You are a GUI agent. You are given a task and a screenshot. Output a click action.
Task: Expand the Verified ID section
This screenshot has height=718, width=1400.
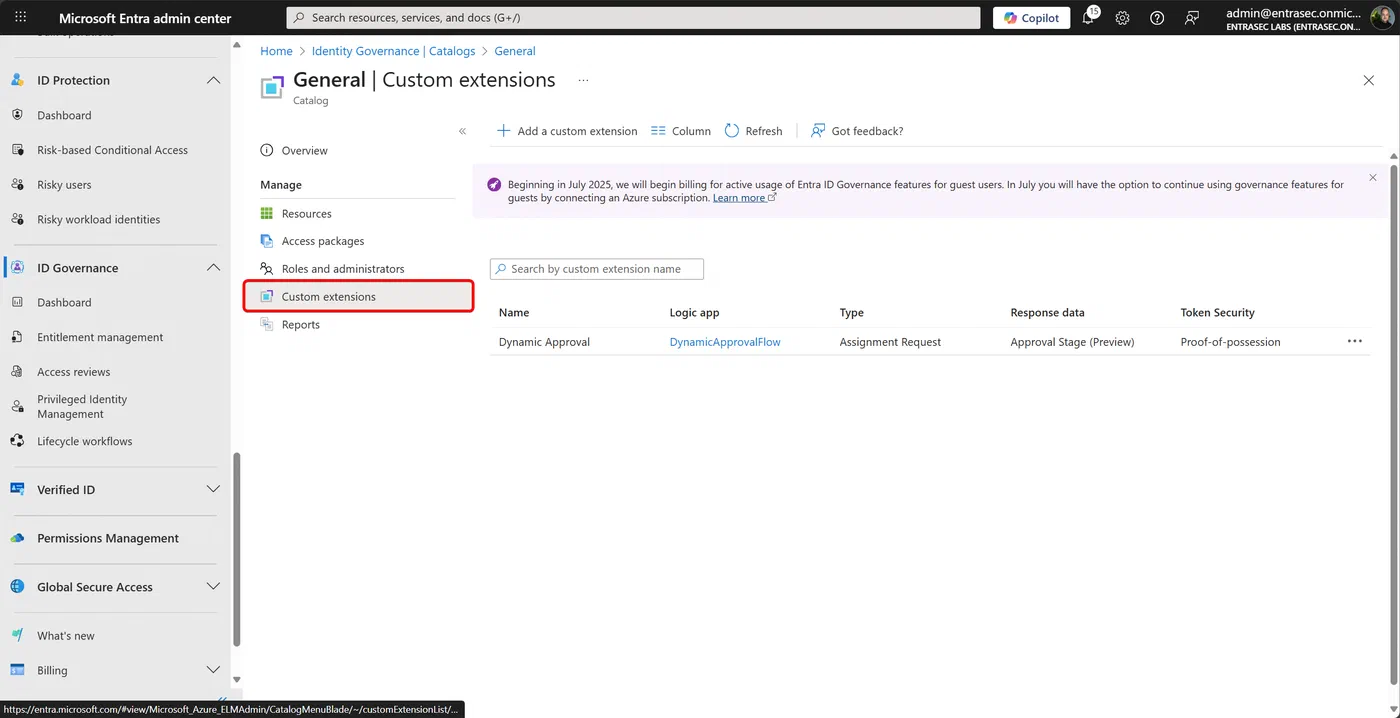pyautogui.click(x=213, y=489)
